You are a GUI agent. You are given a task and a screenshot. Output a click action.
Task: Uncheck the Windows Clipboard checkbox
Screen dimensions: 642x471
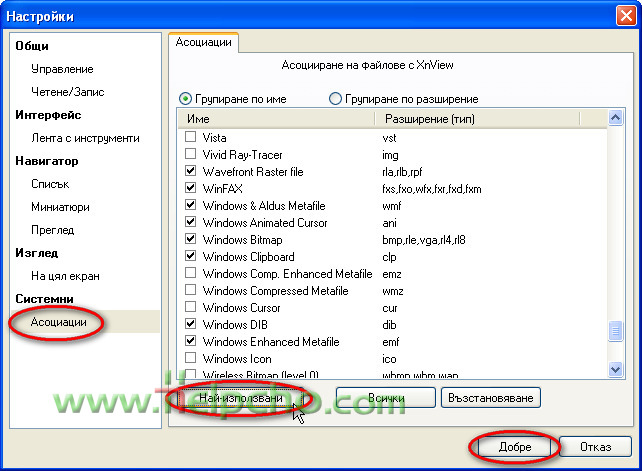190,256
